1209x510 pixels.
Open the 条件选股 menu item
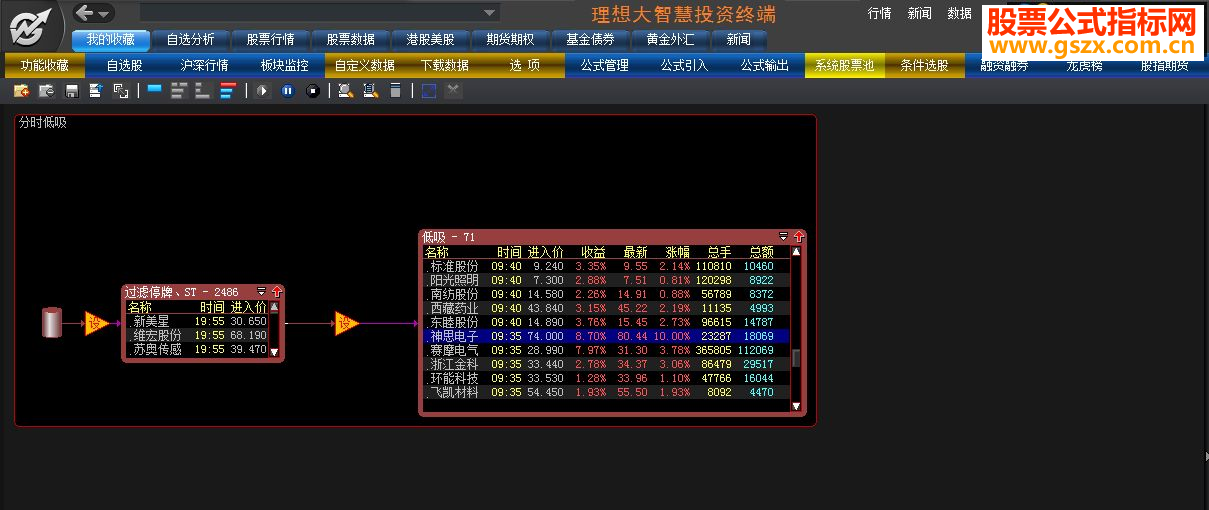(x=924, y=66)
